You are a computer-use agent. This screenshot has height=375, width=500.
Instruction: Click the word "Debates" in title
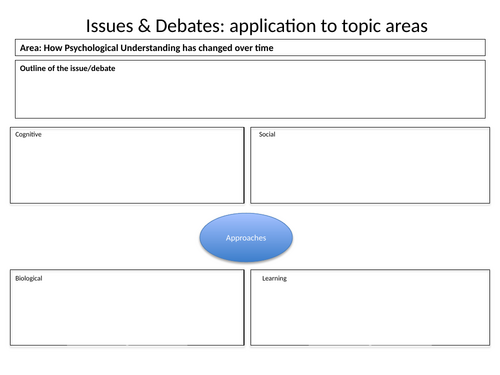190,26
